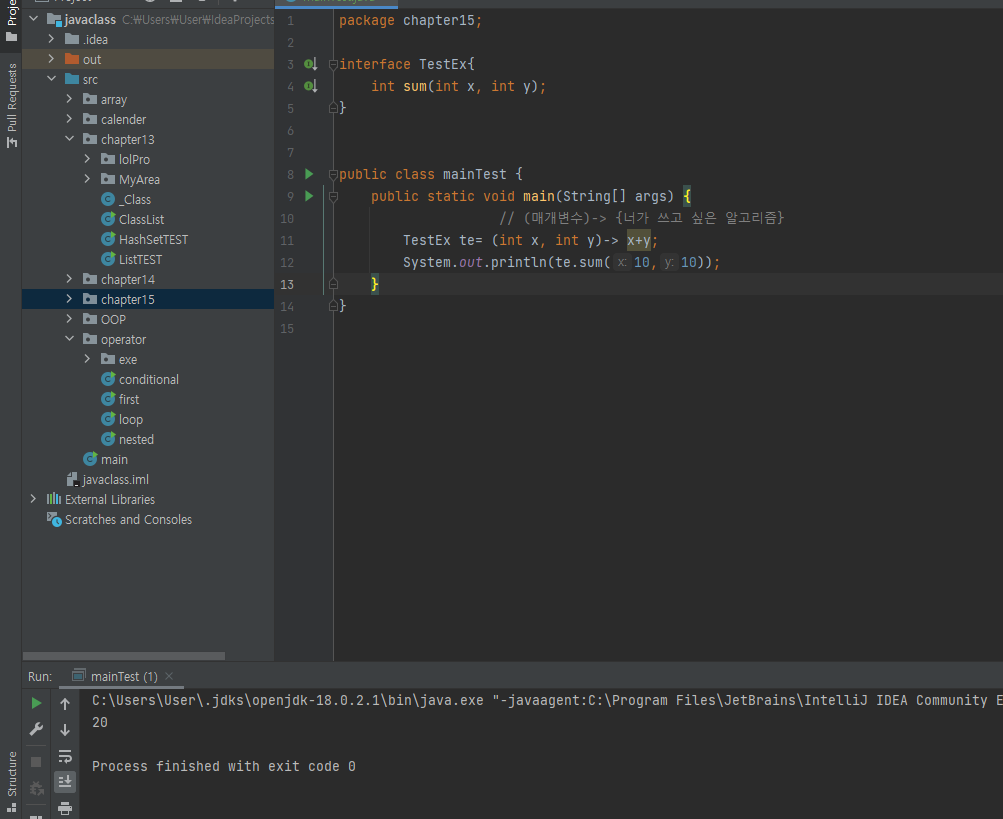Viewport: 1003px width, 819px height.
Task: Toggle soft-wrap in run console
Action: (x=65, y=756)
